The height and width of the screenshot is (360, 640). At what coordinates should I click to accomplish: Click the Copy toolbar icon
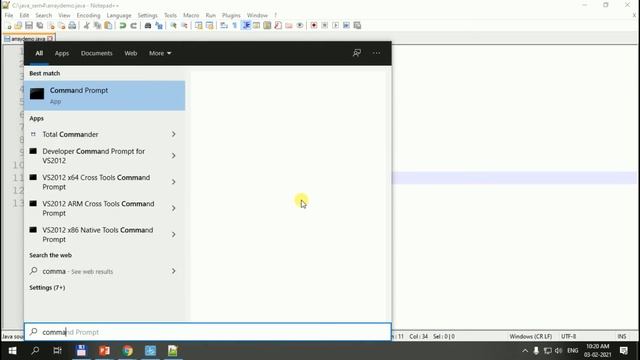[98, 26]
